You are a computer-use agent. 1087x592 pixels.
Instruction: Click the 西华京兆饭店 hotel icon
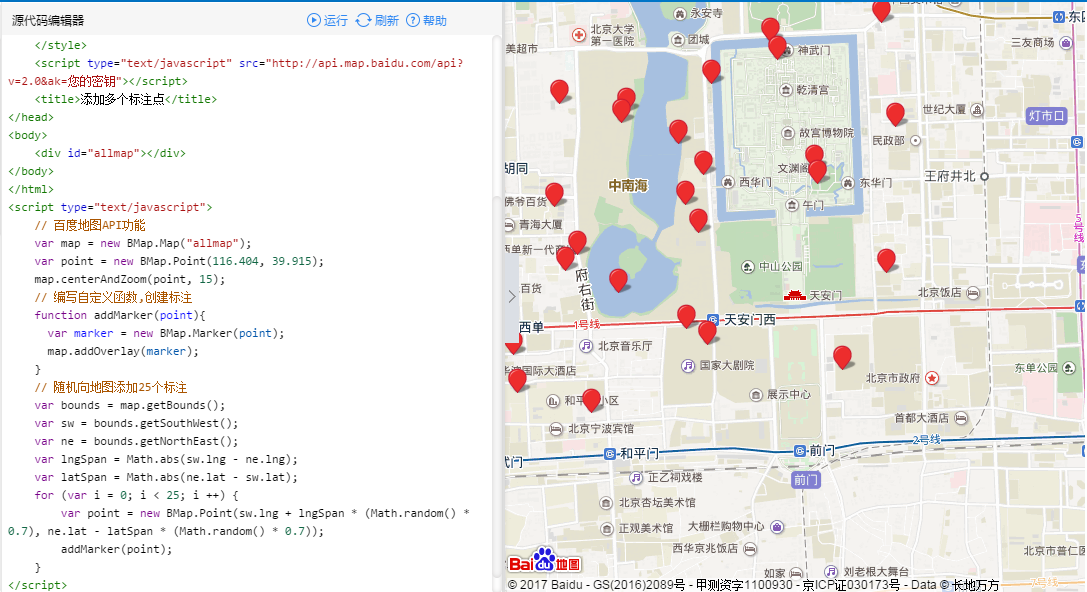pos(750,549)
